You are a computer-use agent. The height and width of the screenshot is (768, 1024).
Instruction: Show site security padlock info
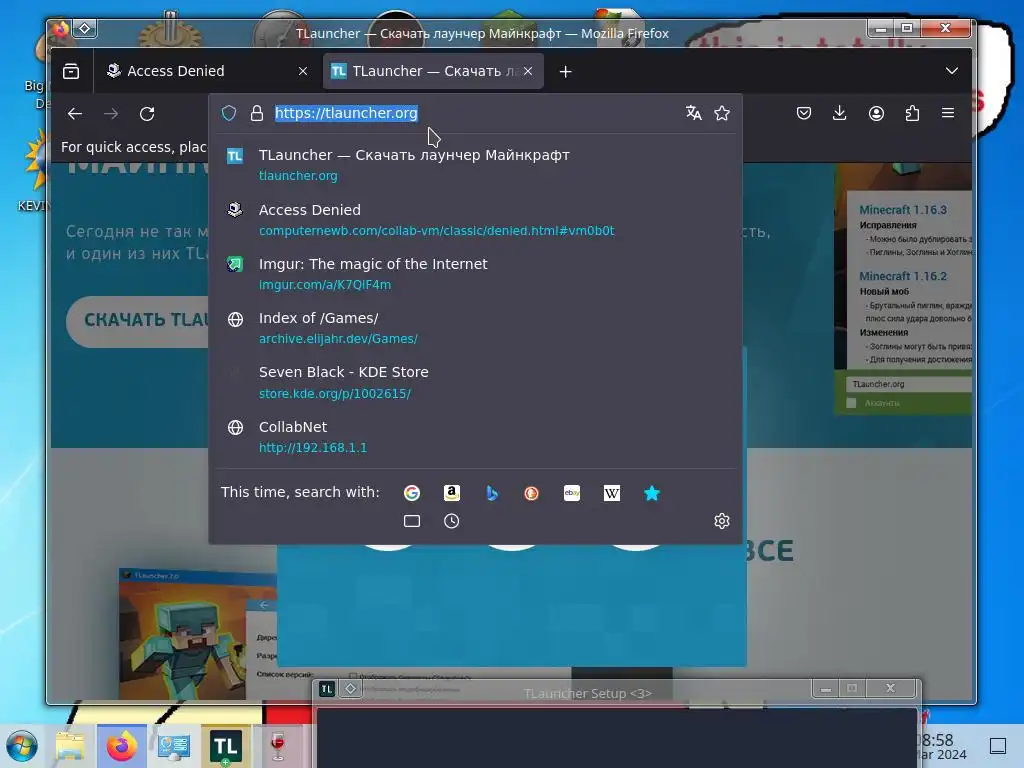tap(257, 113)
